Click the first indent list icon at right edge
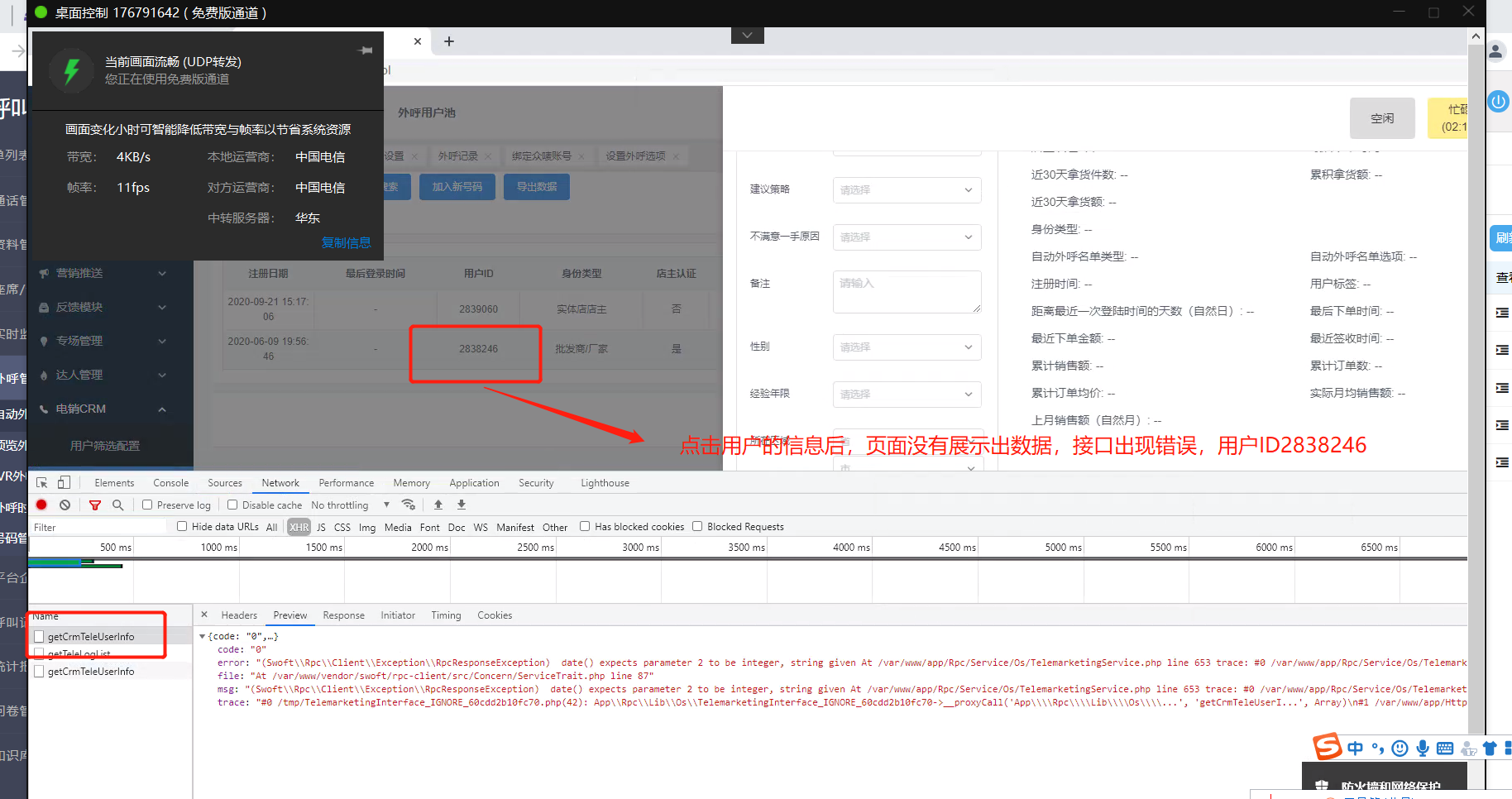Image resolution: width=1512 pixels, height=799 pixels. 1502,313
